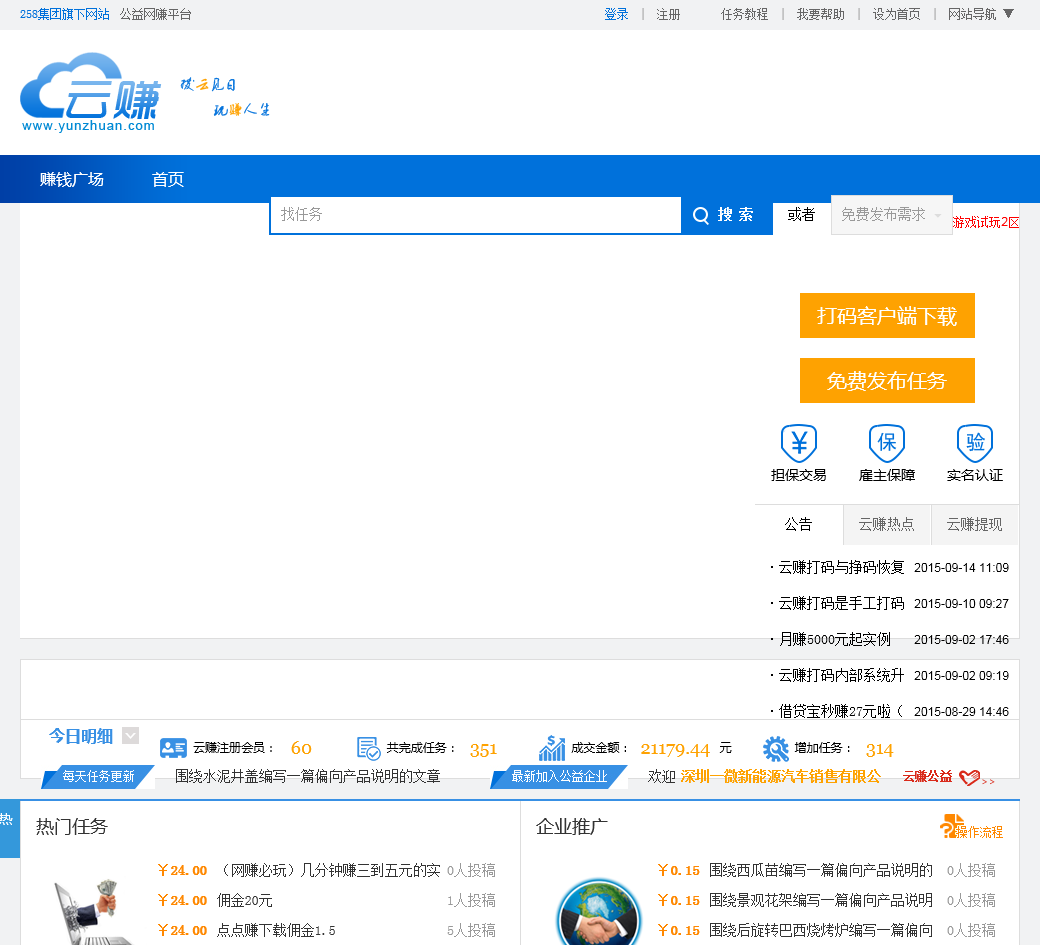The height and width of the screenshot is (945, 1040).
Task: Expand the 网站导航 dropdown arrow
Action: click(x=1008, y=14)
